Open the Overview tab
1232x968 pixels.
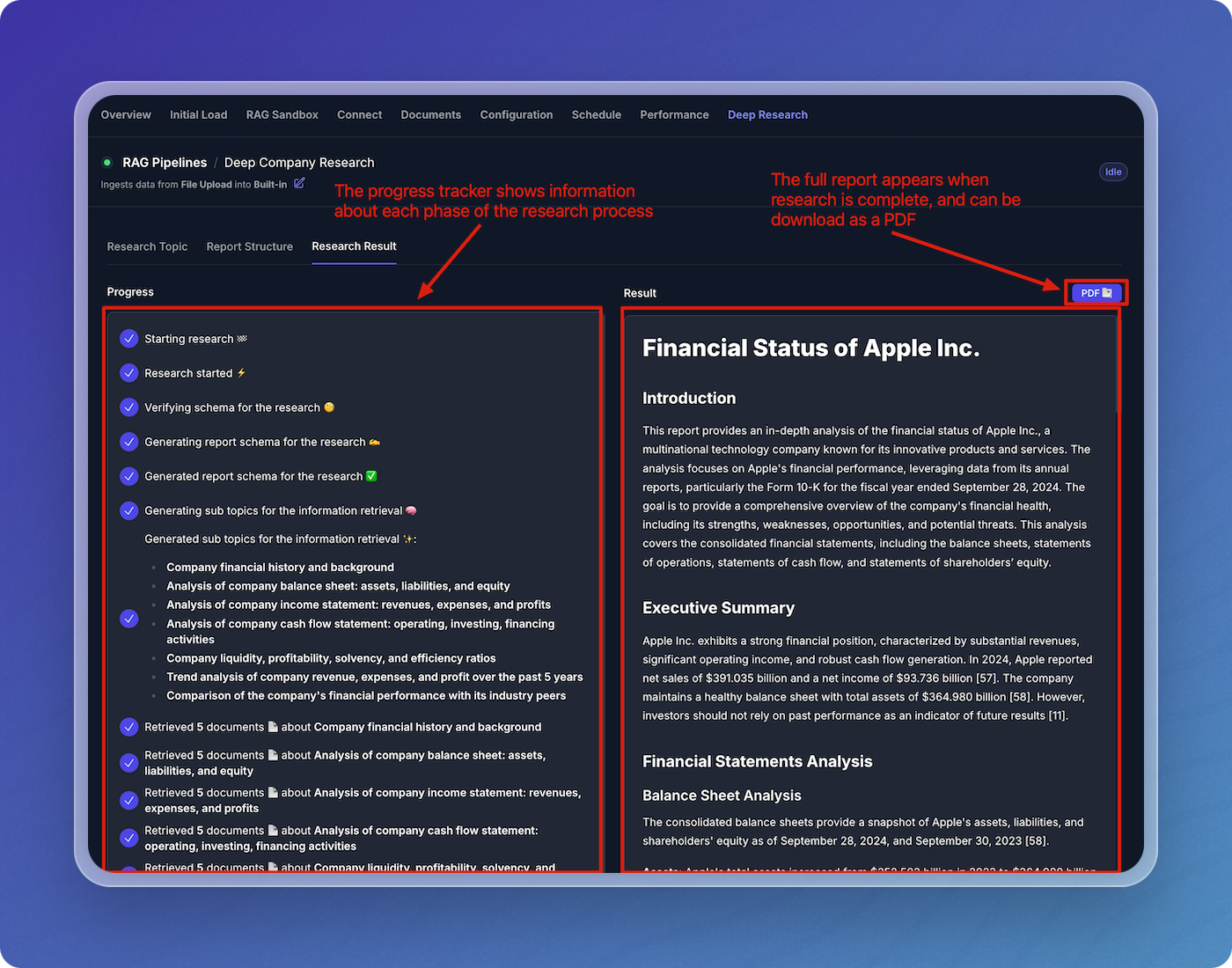coord(126,114)
